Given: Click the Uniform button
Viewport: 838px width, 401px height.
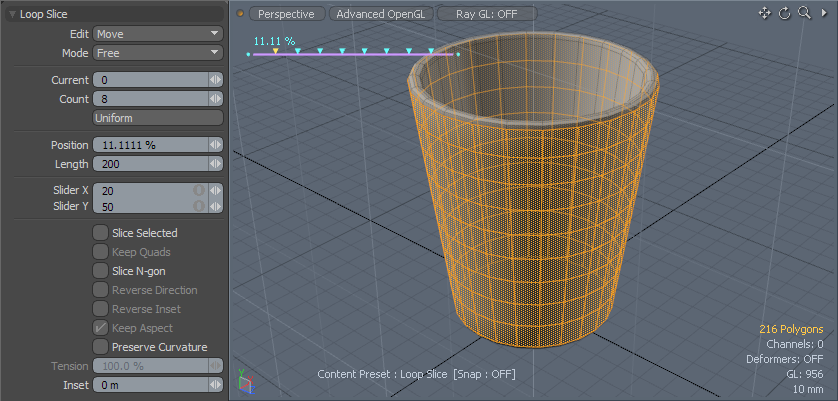Looking at the screenshot, I should [x=157, y=118].
